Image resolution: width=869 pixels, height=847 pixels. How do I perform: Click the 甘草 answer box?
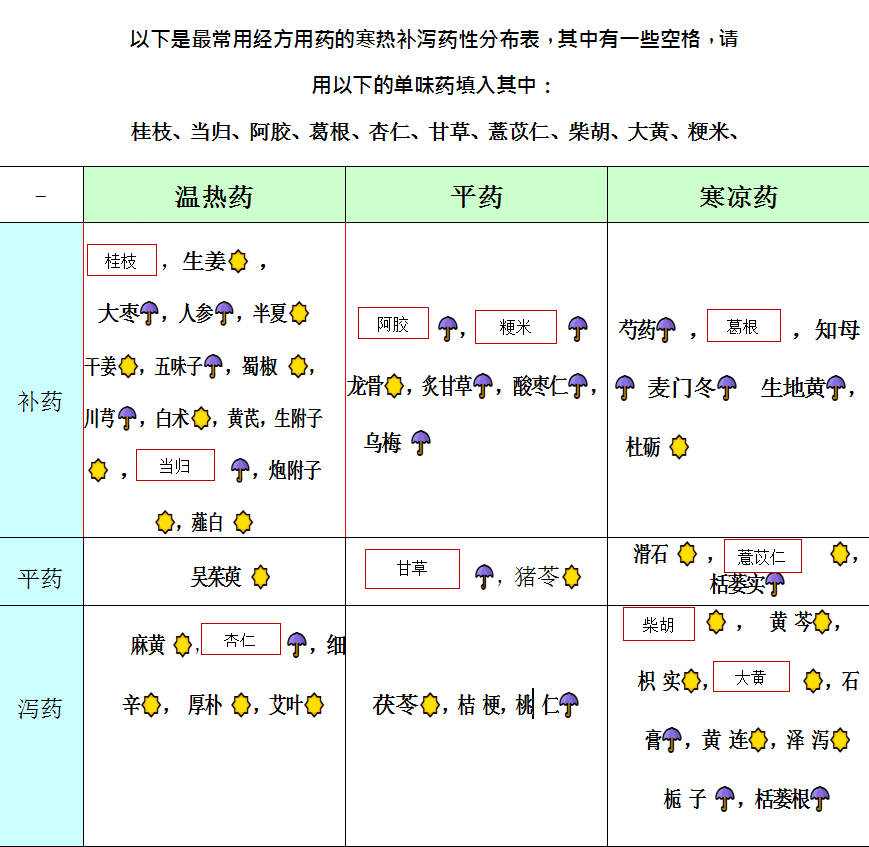pyautogui.click(x=412, y=569)
